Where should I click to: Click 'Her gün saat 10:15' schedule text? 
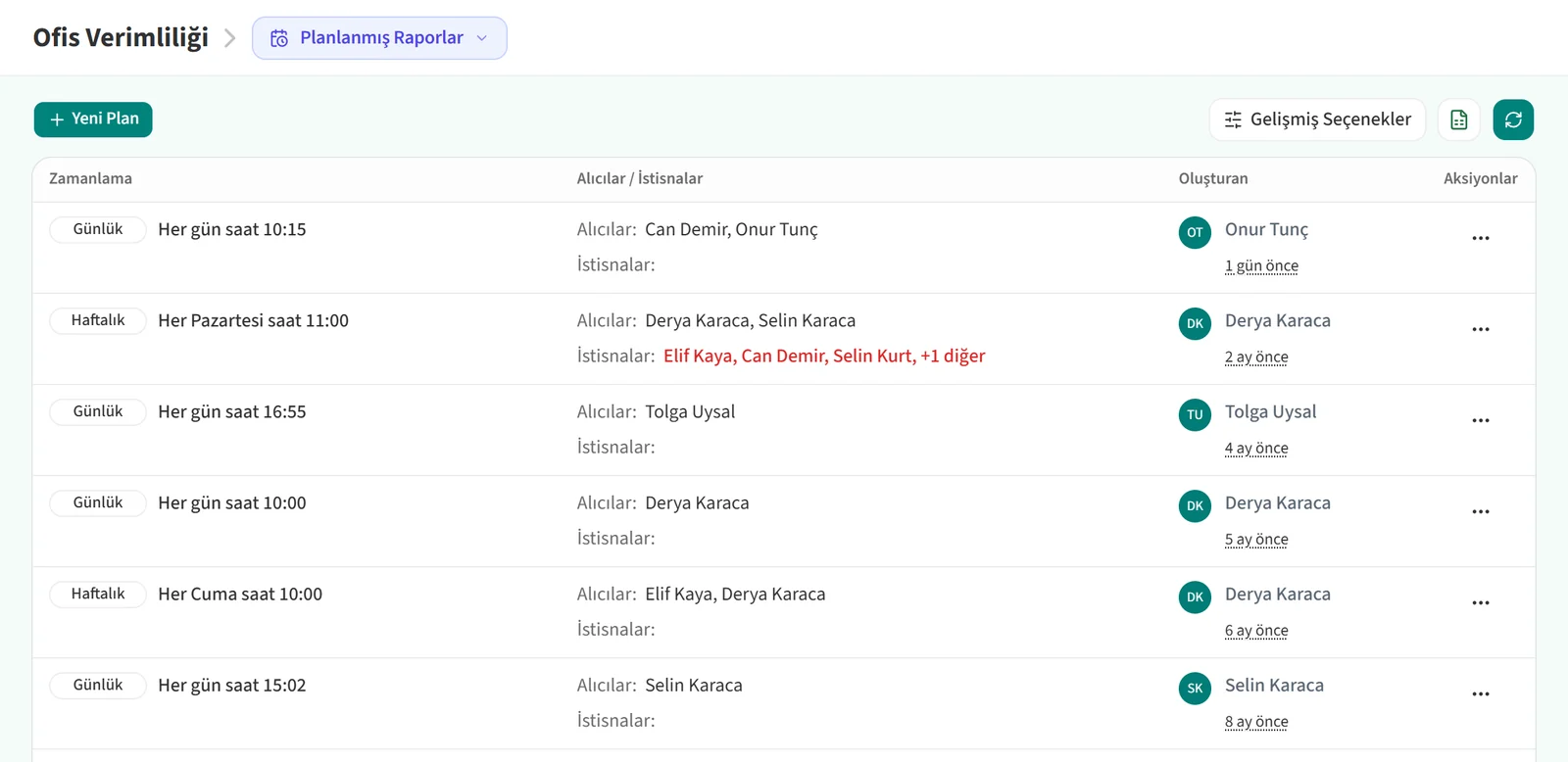232,230
